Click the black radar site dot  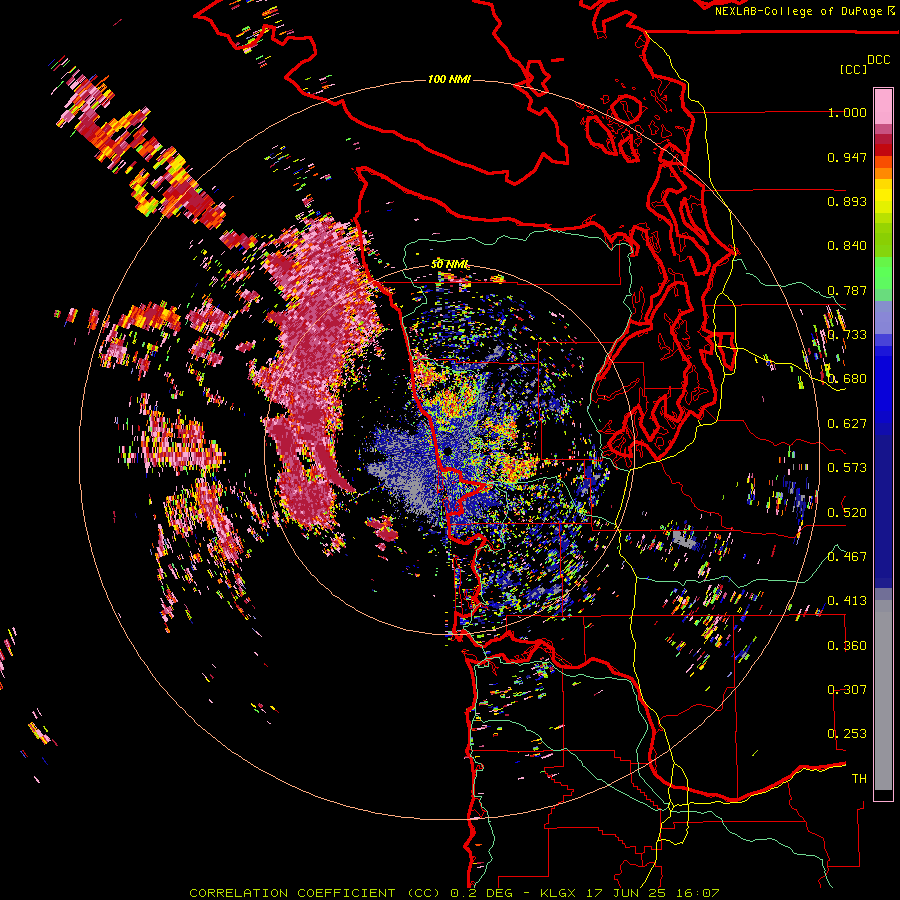point(448,451)
